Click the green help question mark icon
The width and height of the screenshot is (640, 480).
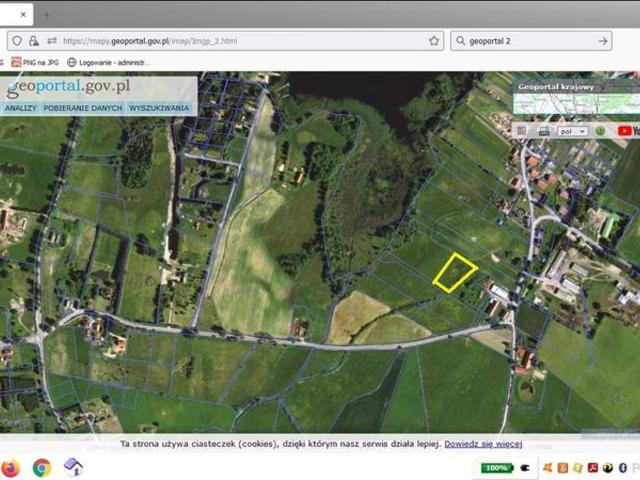pyautogui.click(x=600, y=131)
